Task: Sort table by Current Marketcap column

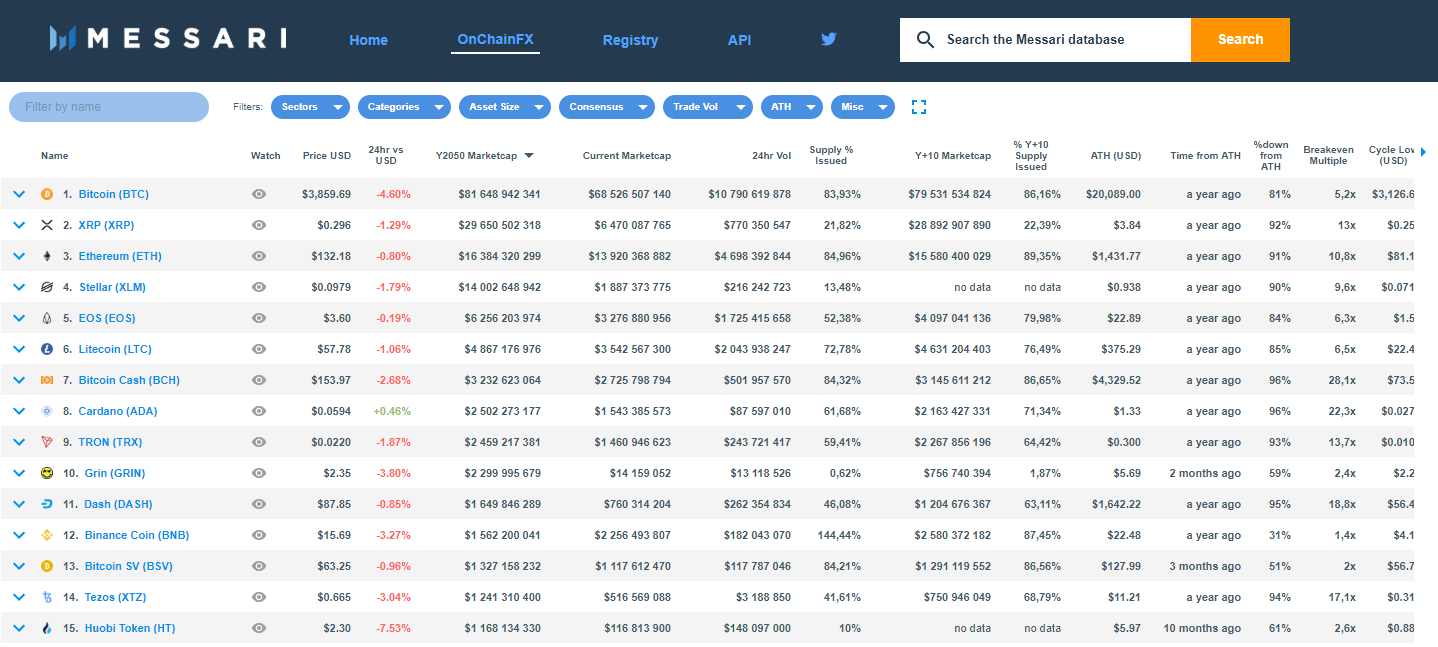Action: point(627,155)
